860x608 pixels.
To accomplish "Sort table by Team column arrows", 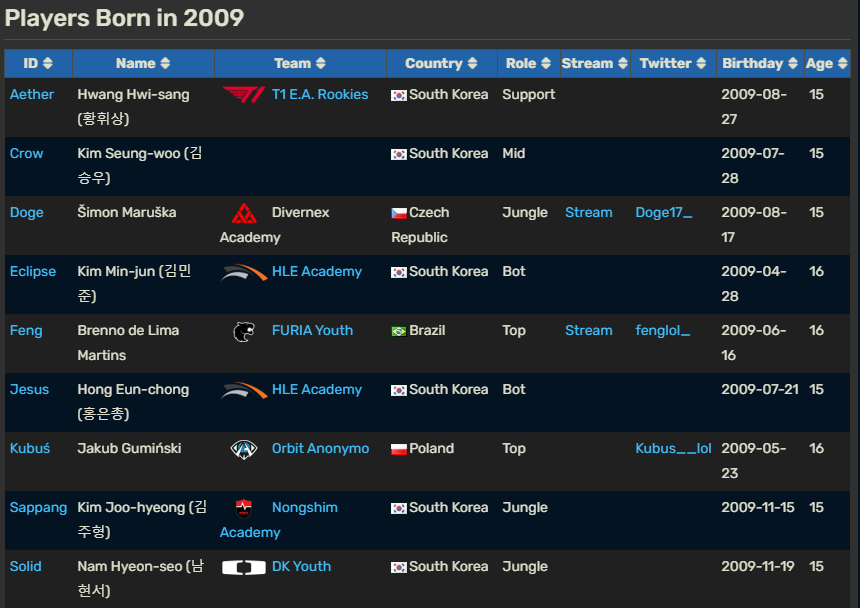I will point(321,64).
